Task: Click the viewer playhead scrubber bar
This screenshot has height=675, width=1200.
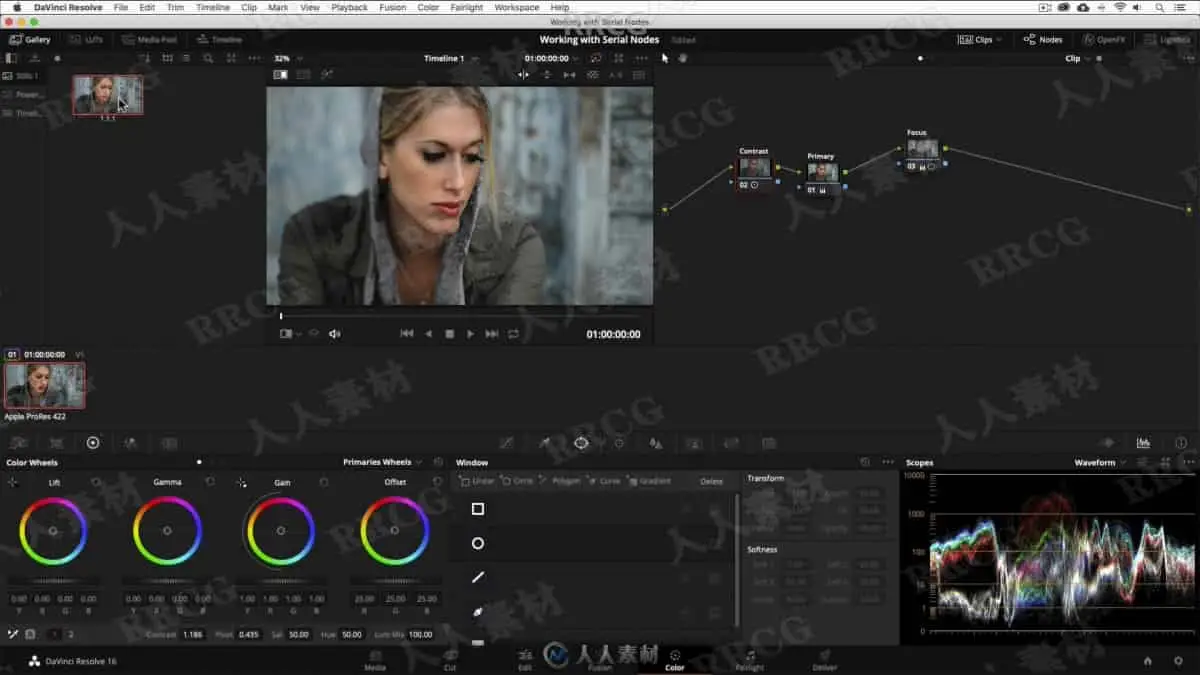Action: (x=460, y=316)
